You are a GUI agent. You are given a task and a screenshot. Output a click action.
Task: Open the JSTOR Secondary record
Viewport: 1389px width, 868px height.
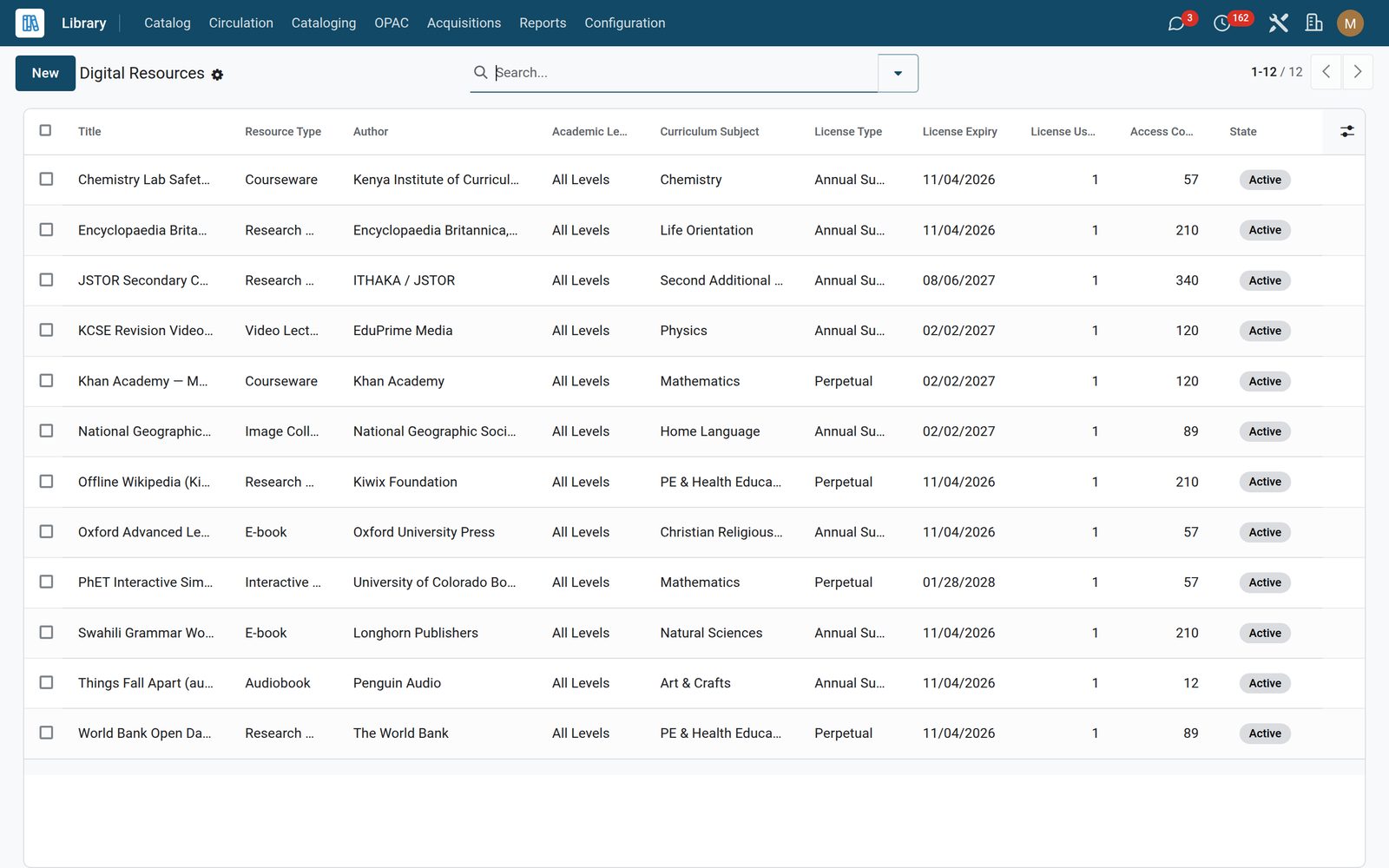pos(143,280)
